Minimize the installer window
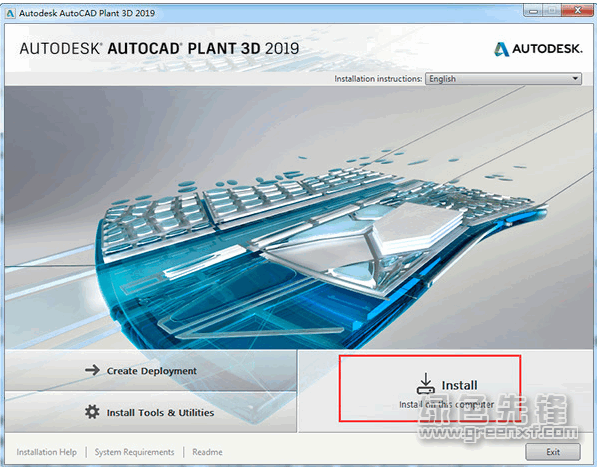The width and height of the screenshot is (597, 467). [x=533, y=11]
